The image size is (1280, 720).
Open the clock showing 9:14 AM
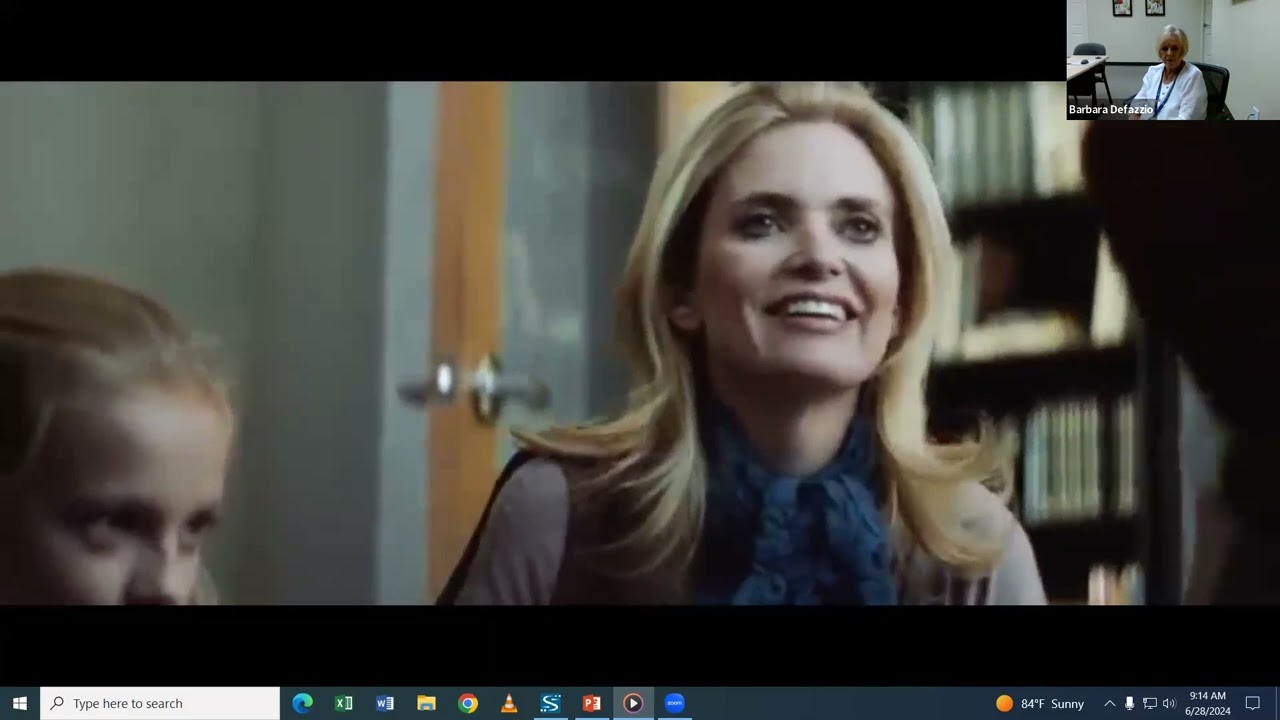coord(1208,703)
